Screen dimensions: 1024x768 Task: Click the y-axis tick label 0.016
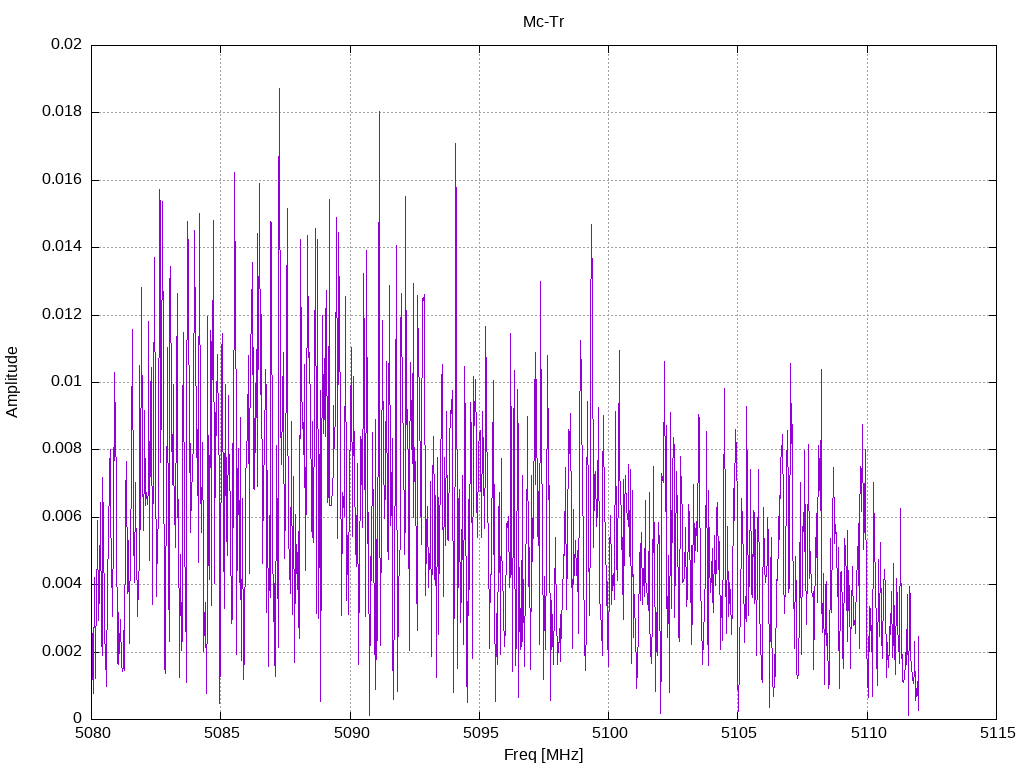(x=62, y=179)
